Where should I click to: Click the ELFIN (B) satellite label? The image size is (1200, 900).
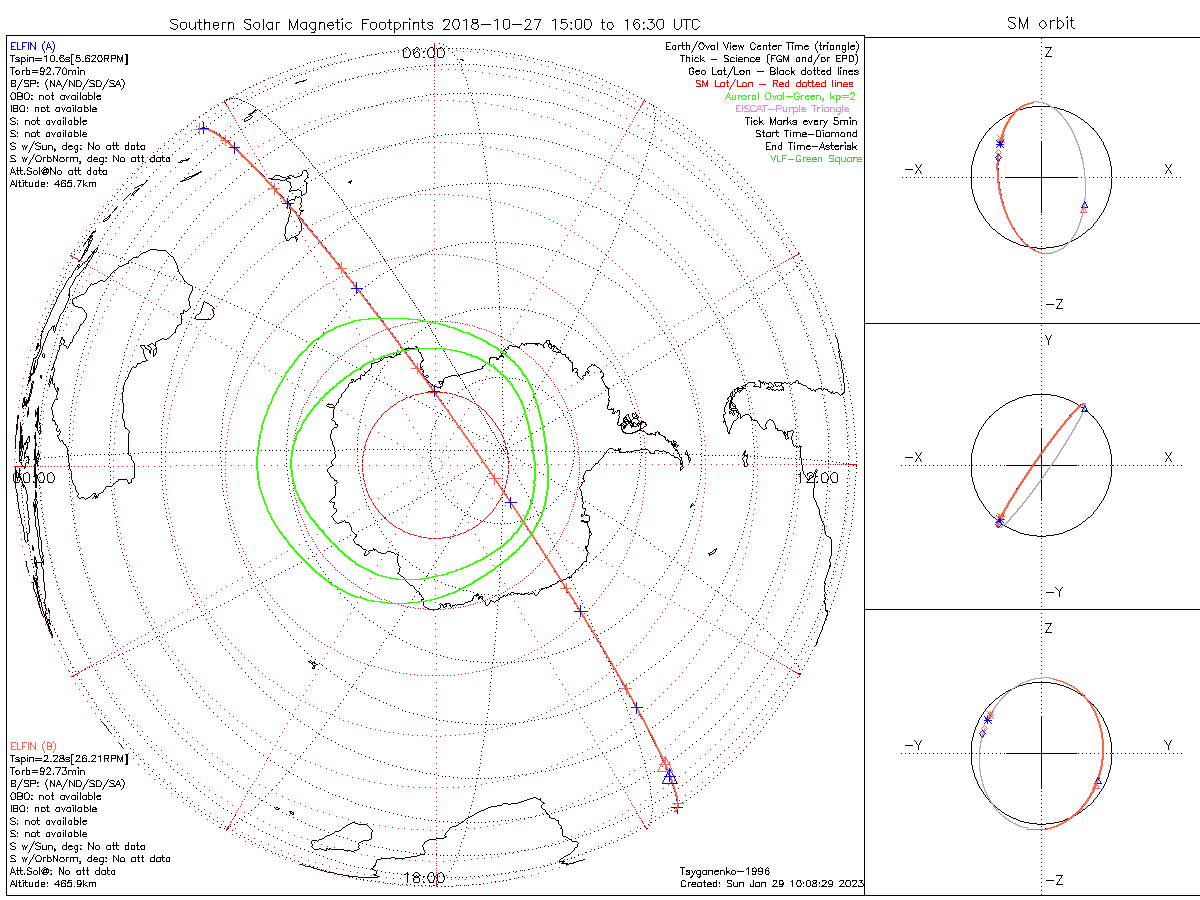[x=33, y=745]
